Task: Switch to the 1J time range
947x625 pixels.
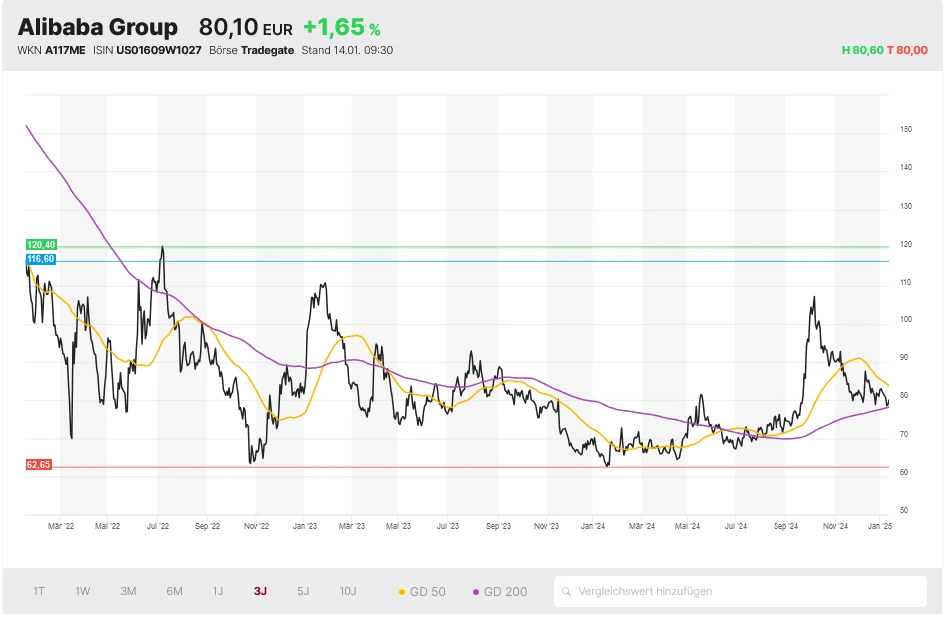Action: coord(217,591)
